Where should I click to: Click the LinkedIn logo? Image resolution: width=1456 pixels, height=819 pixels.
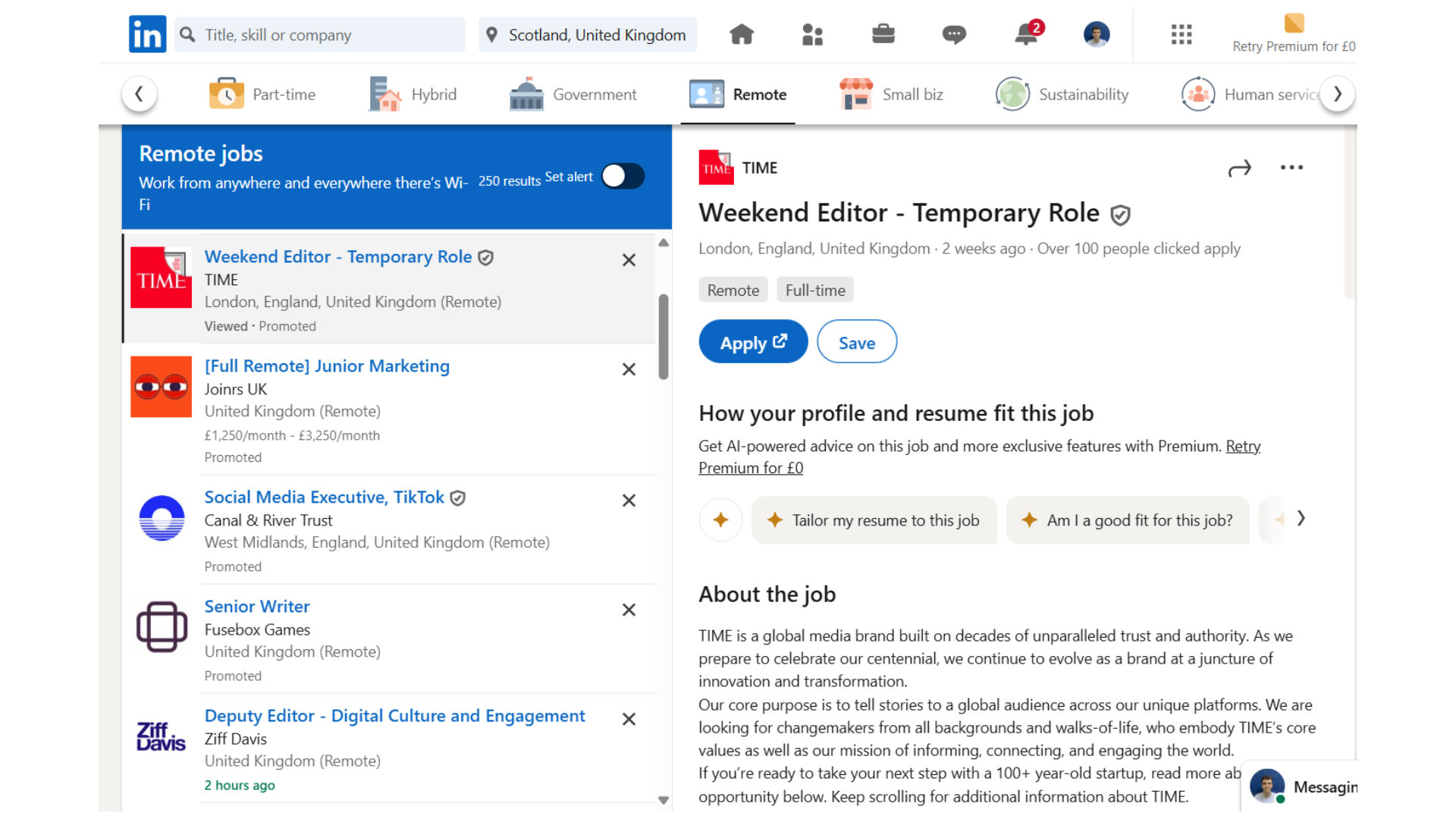click(x=147, y=33)
